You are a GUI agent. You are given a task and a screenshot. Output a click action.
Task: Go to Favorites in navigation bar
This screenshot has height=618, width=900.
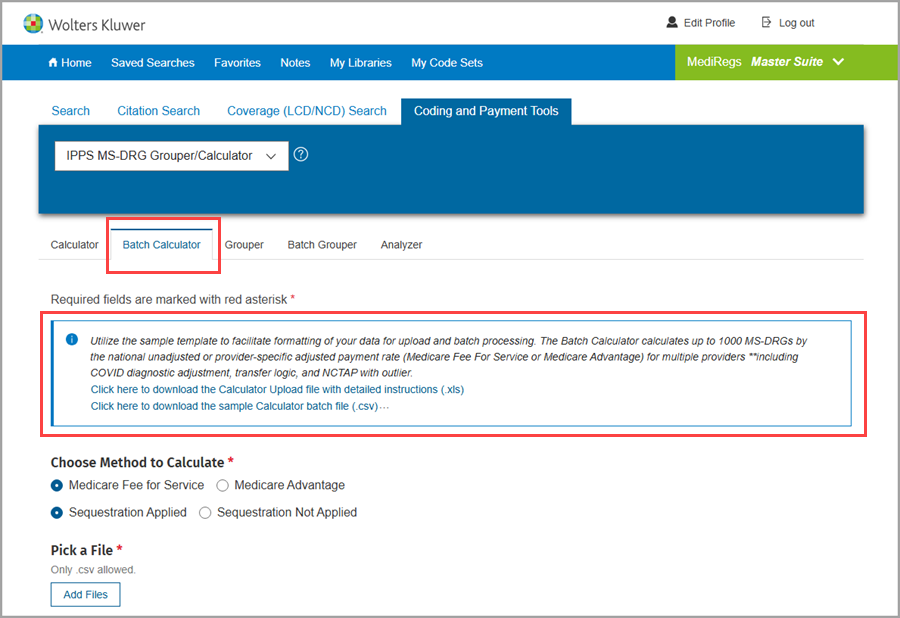click(x=237, y=63)
